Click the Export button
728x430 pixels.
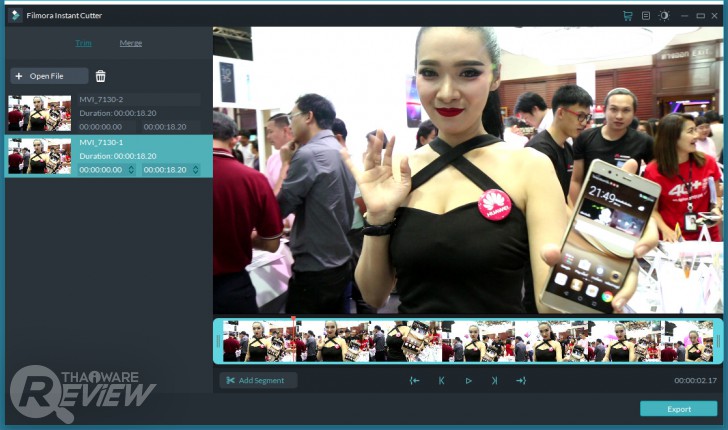pos(679,409)
